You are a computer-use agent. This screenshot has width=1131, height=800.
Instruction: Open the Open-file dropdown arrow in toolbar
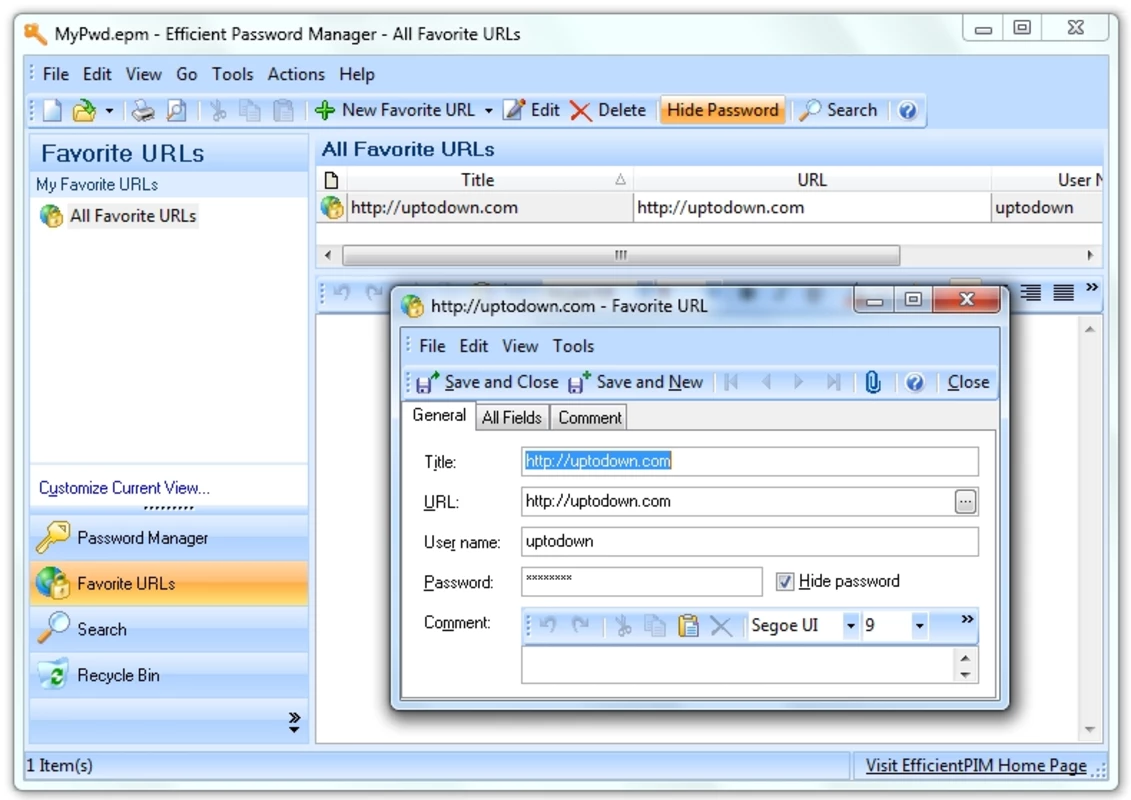tap(109, 111)
